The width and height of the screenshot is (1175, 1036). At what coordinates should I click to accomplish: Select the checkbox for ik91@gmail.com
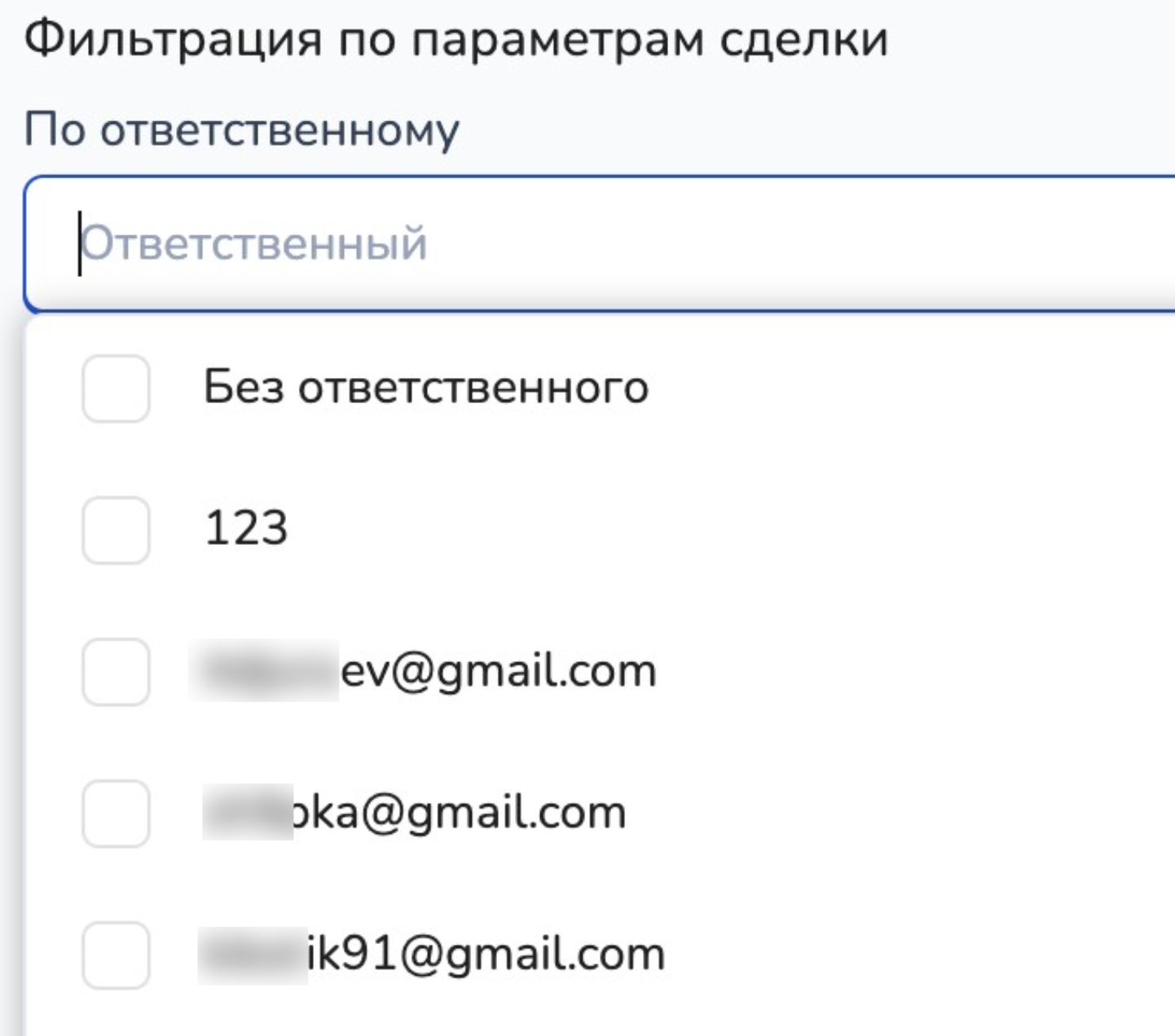click(x=116, y=955)
